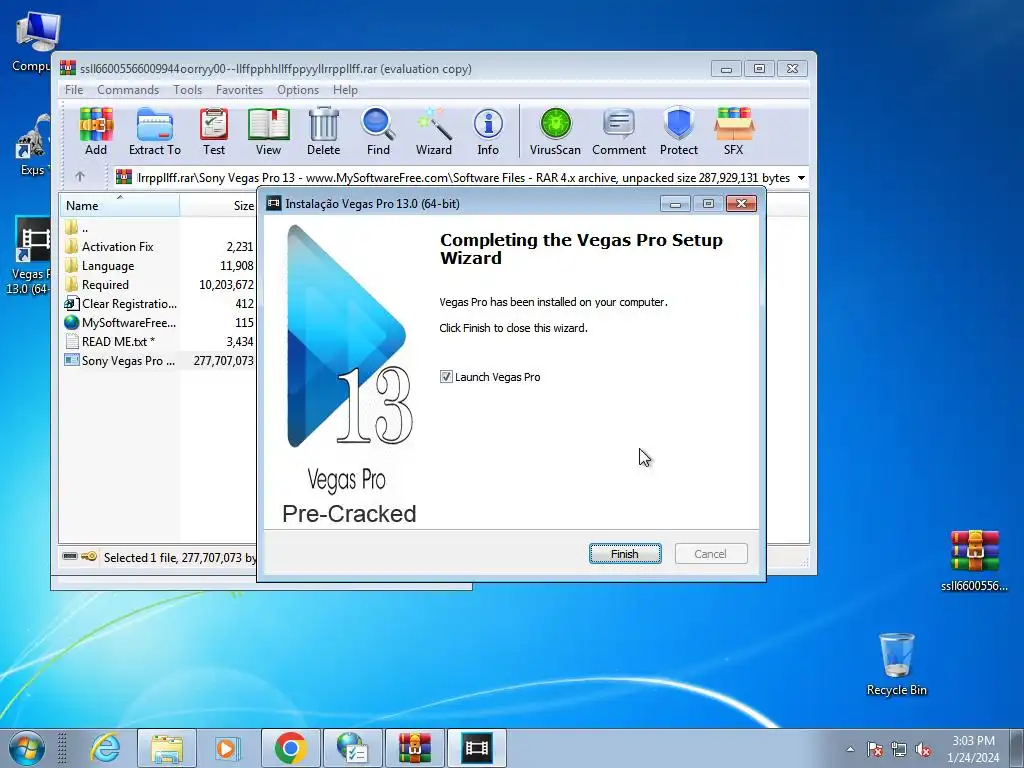Select the Language folder
Screen dimensions: 1024x768
pos(158,266)
